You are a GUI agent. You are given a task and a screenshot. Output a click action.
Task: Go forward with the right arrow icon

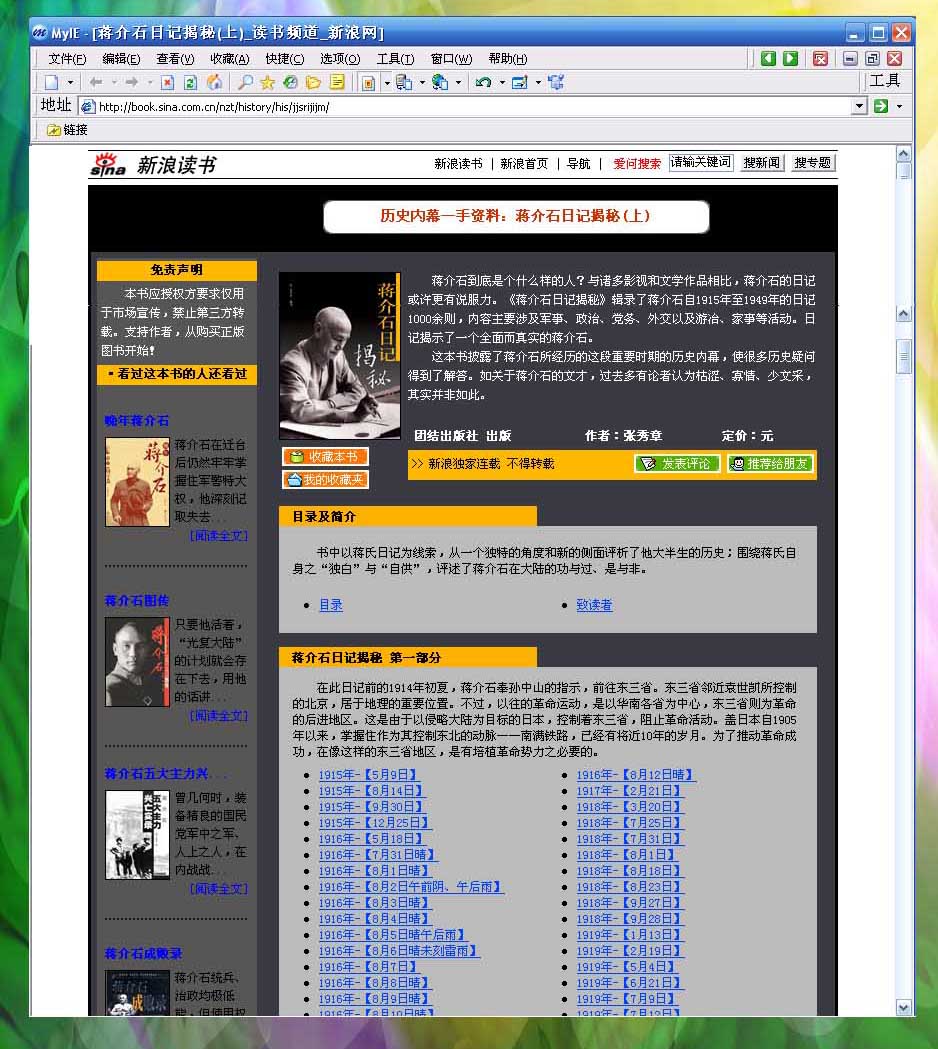point(132,82)
